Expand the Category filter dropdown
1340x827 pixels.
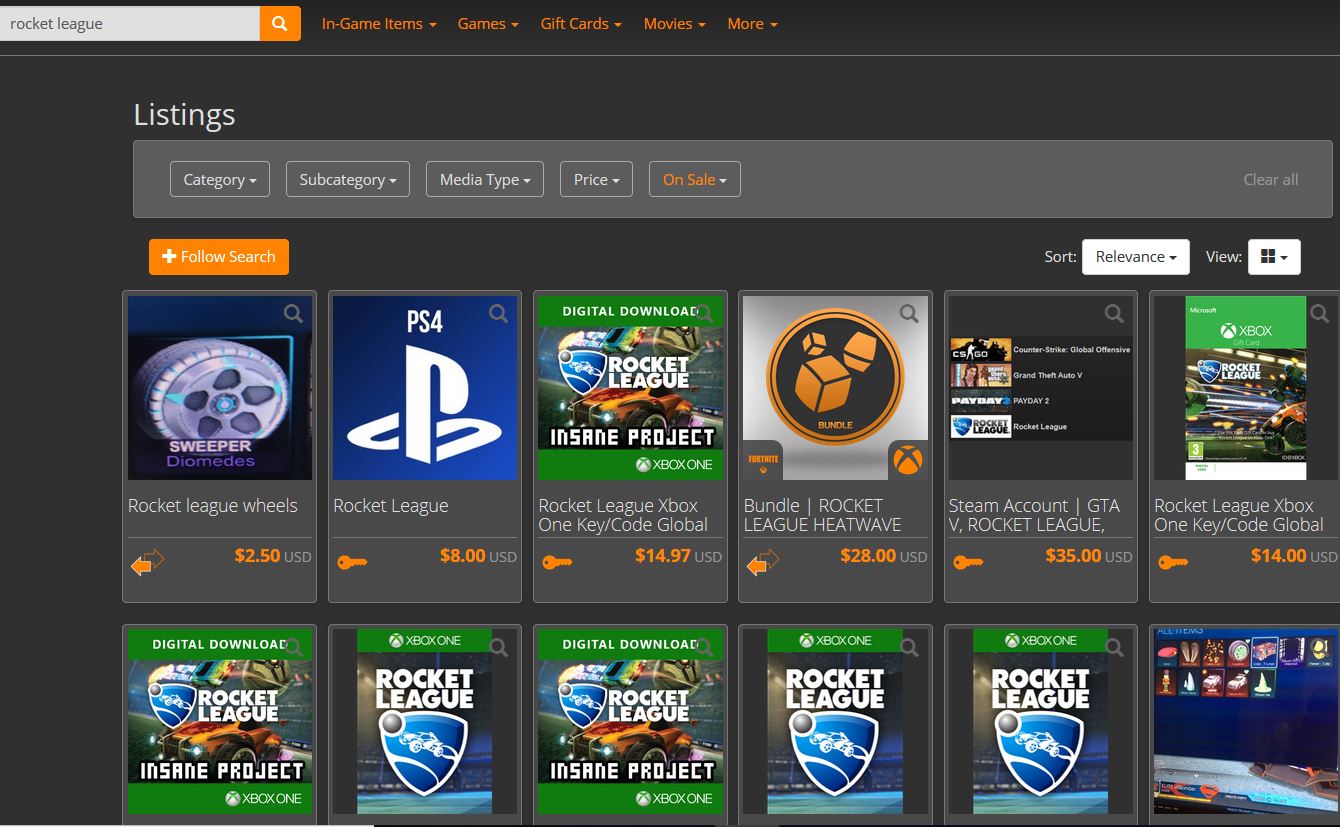pyautogui.click(x=220, y=179)
